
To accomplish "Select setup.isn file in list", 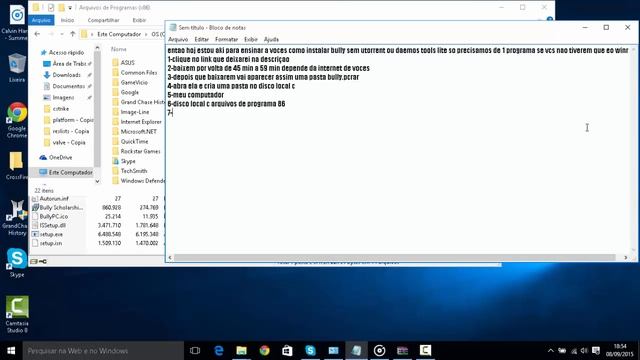I will click(x=51, y=243).
